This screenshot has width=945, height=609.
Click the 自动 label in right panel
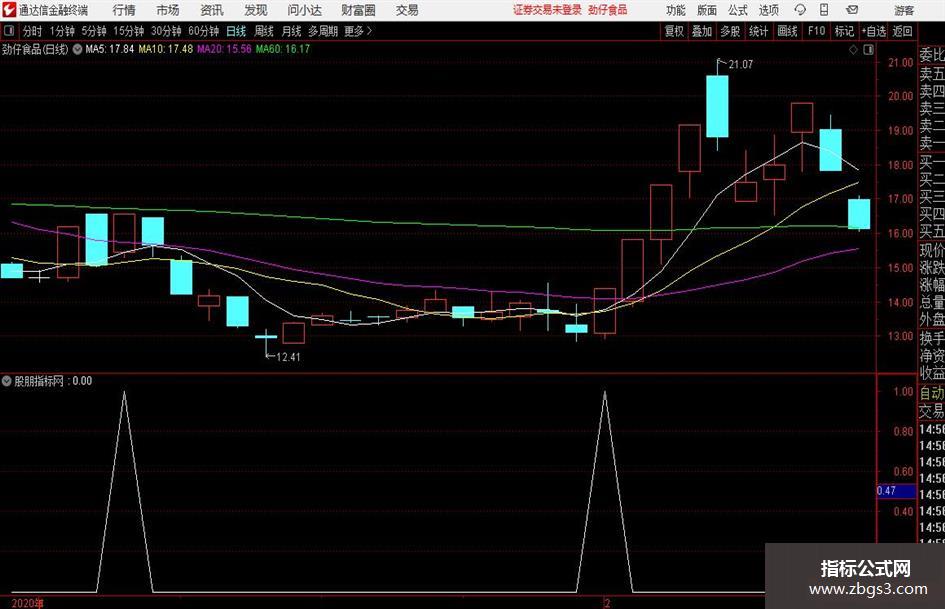pyautogui.click(x=932, y=393)
